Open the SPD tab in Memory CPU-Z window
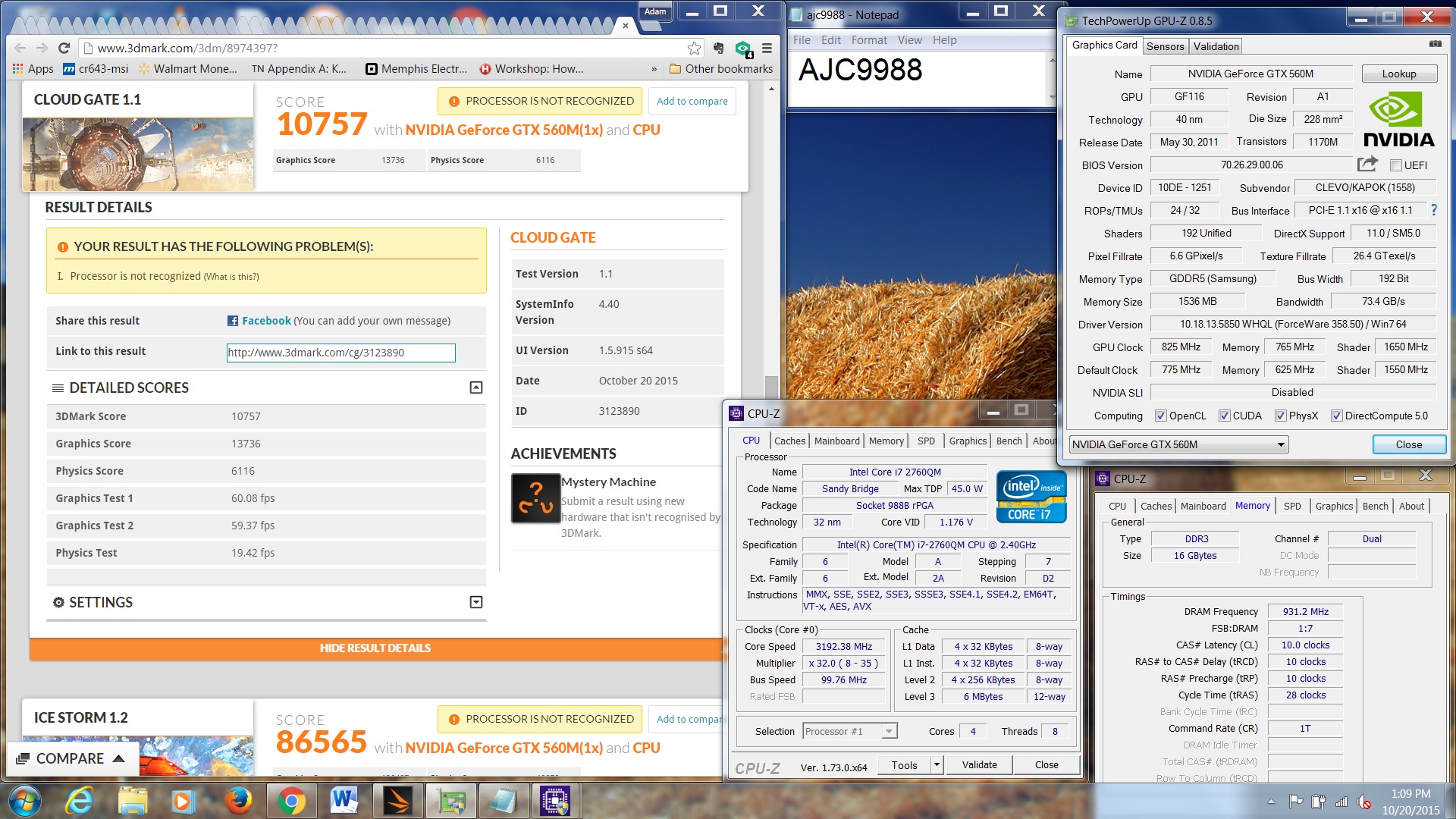 click(x=1292, y=506)
